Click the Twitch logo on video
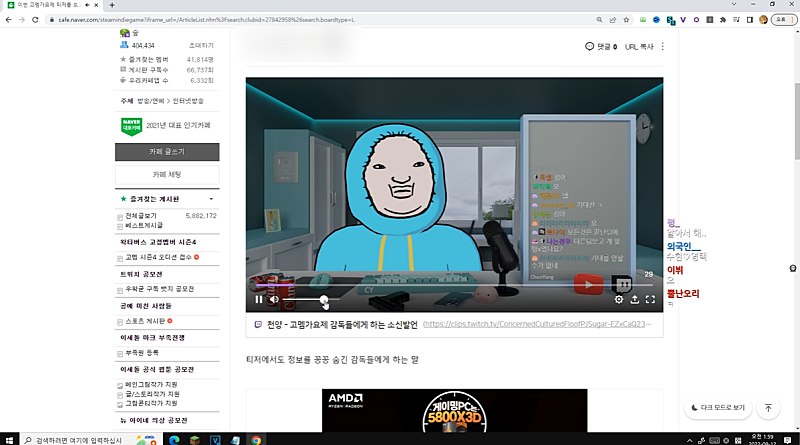Viewport: 800px width, 445px height. tap(622, 284)
